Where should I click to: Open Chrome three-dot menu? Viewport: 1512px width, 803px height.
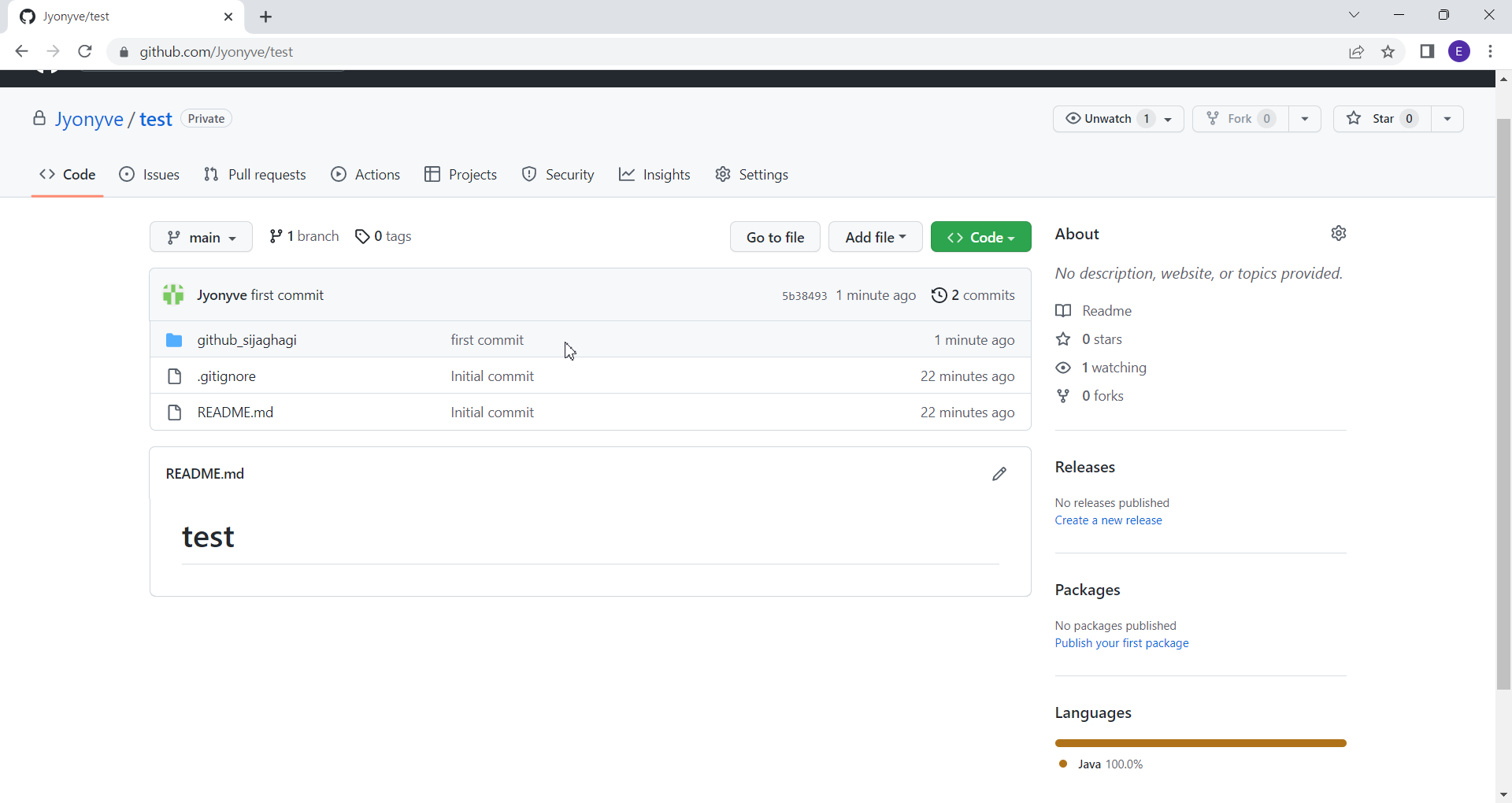click(1491, 52)
